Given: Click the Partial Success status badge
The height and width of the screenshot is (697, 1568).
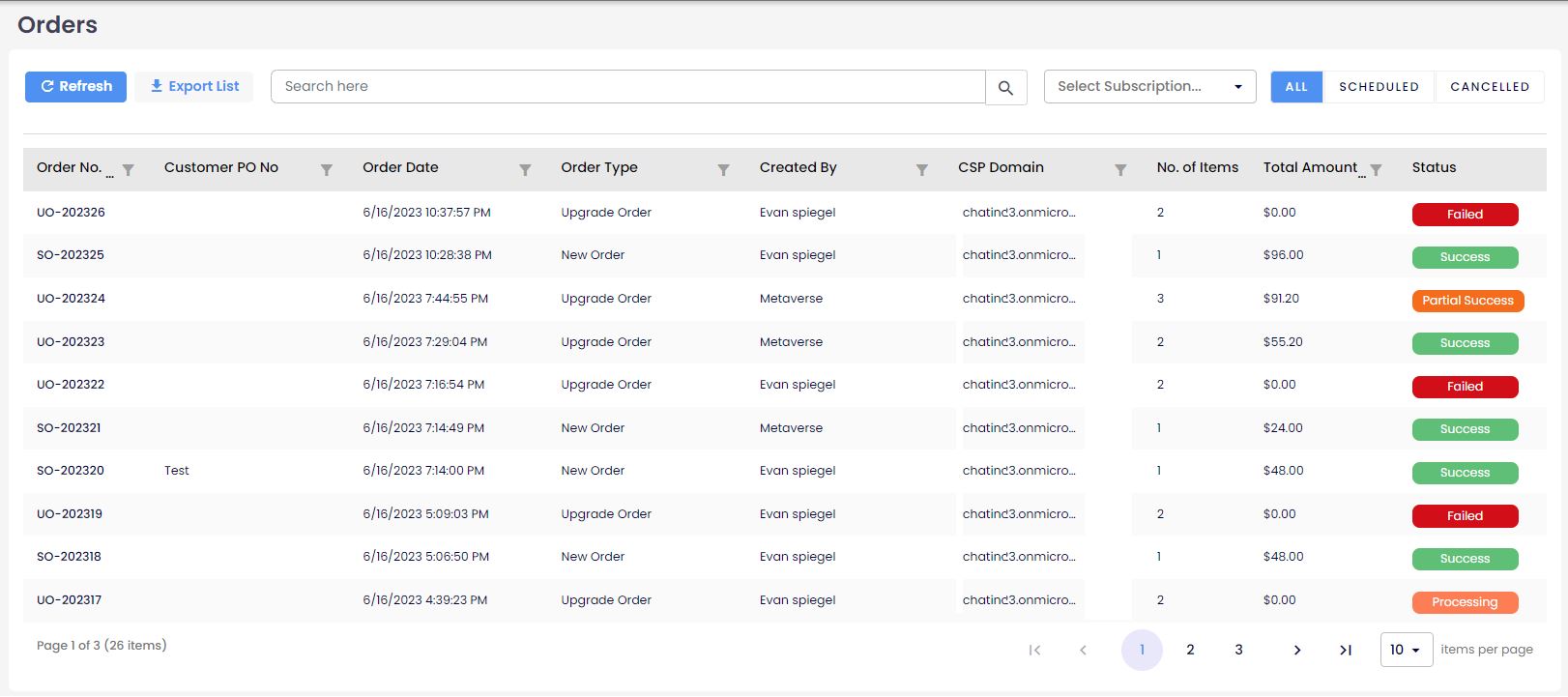Looking at the screenshot, I should point(1467,301).
